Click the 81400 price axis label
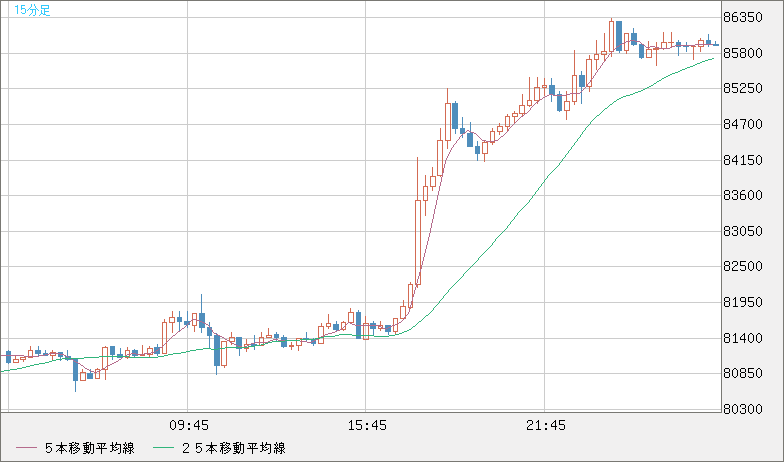Viewport: 784px width, 462px height. (743, 338)
